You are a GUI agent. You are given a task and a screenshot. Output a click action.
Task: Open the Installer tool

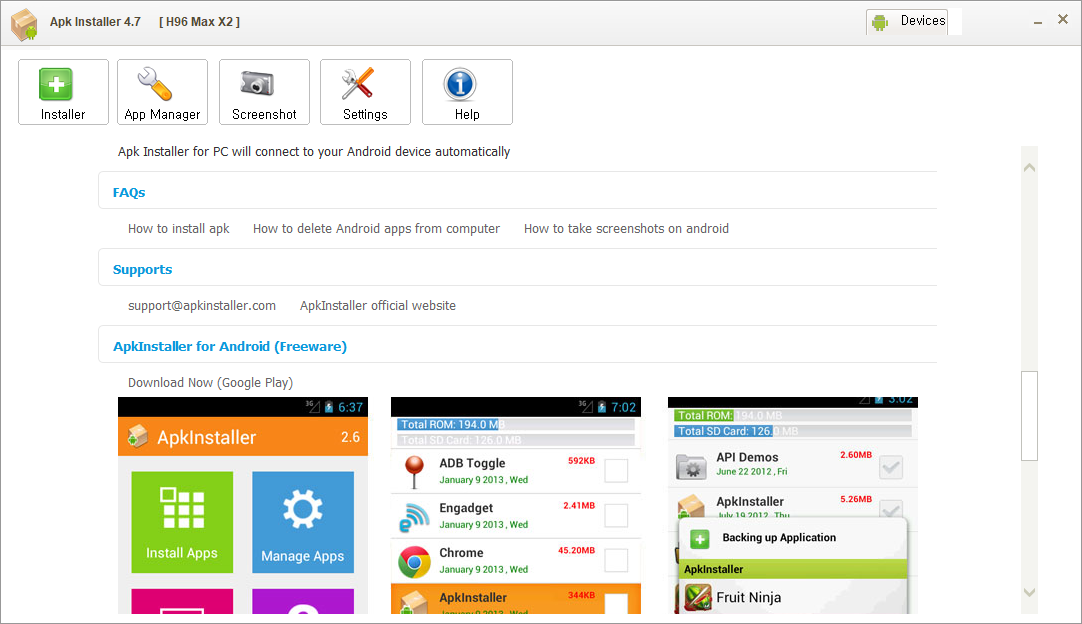click(63, 92)
